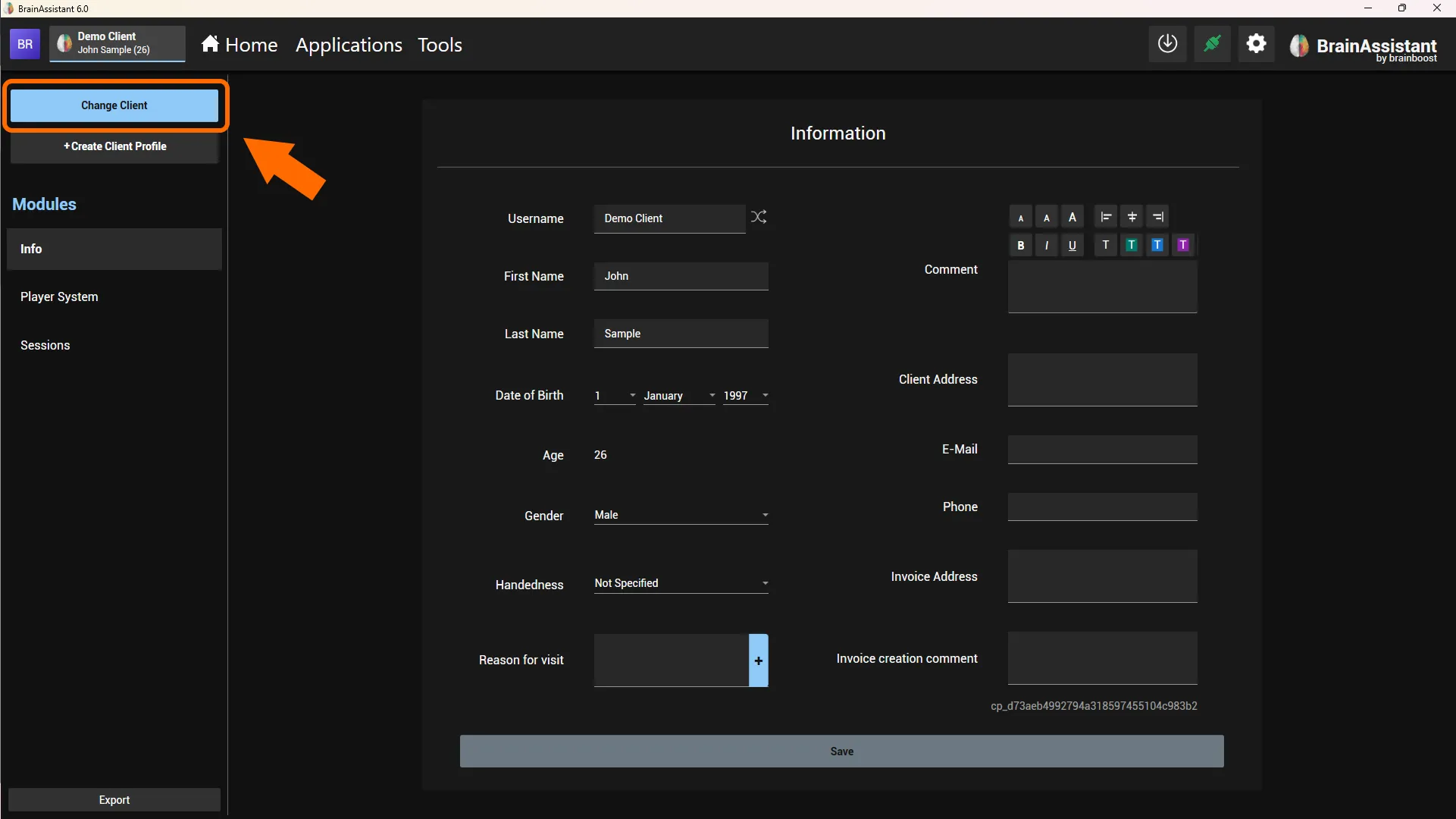
Task: Toggle italic formatting for comment
Action: pyautogui.click(x=1047, y=245)
